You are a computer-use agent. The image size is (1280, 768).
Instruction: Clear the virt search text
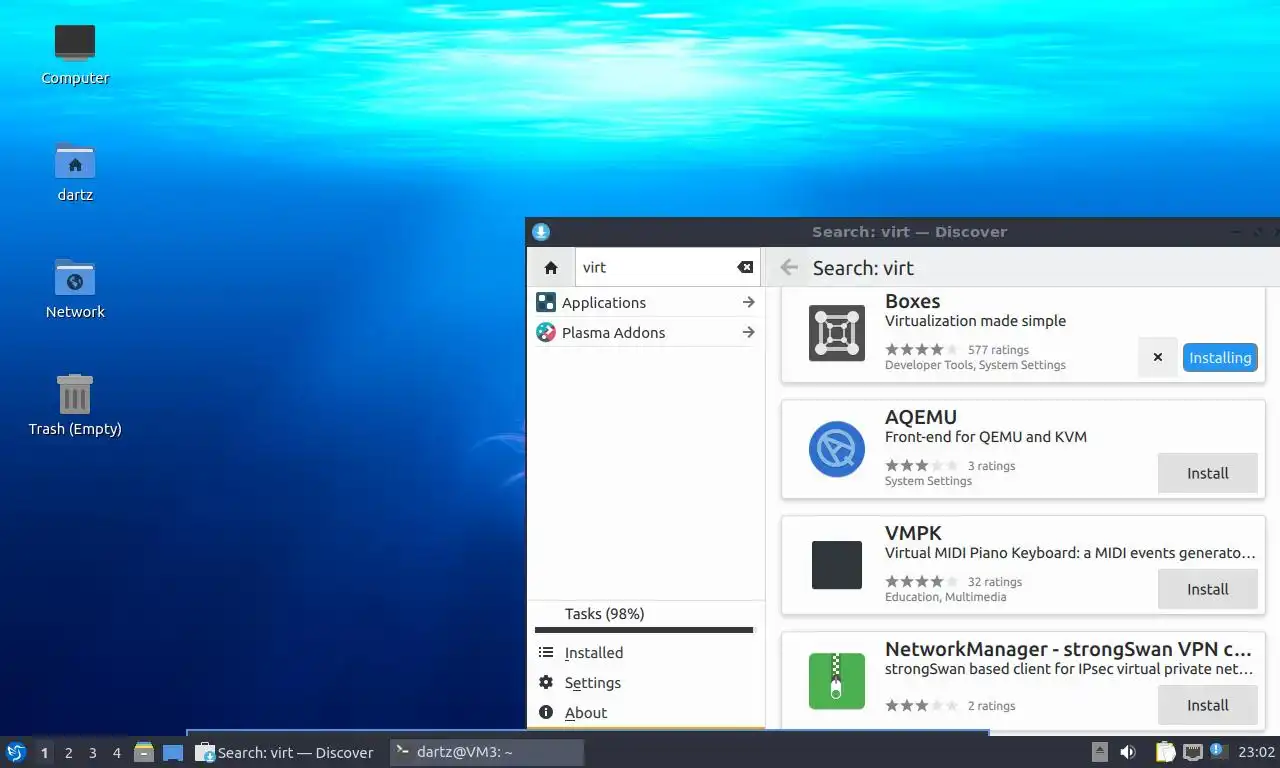745,267
